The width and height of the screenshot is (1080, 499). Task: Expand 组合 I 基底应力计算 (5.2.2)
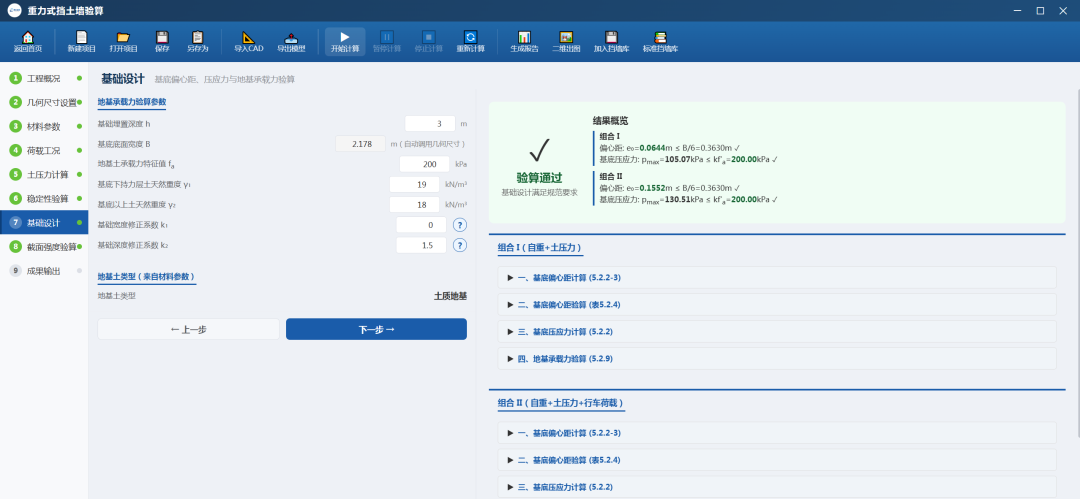(x=776, y=332)
